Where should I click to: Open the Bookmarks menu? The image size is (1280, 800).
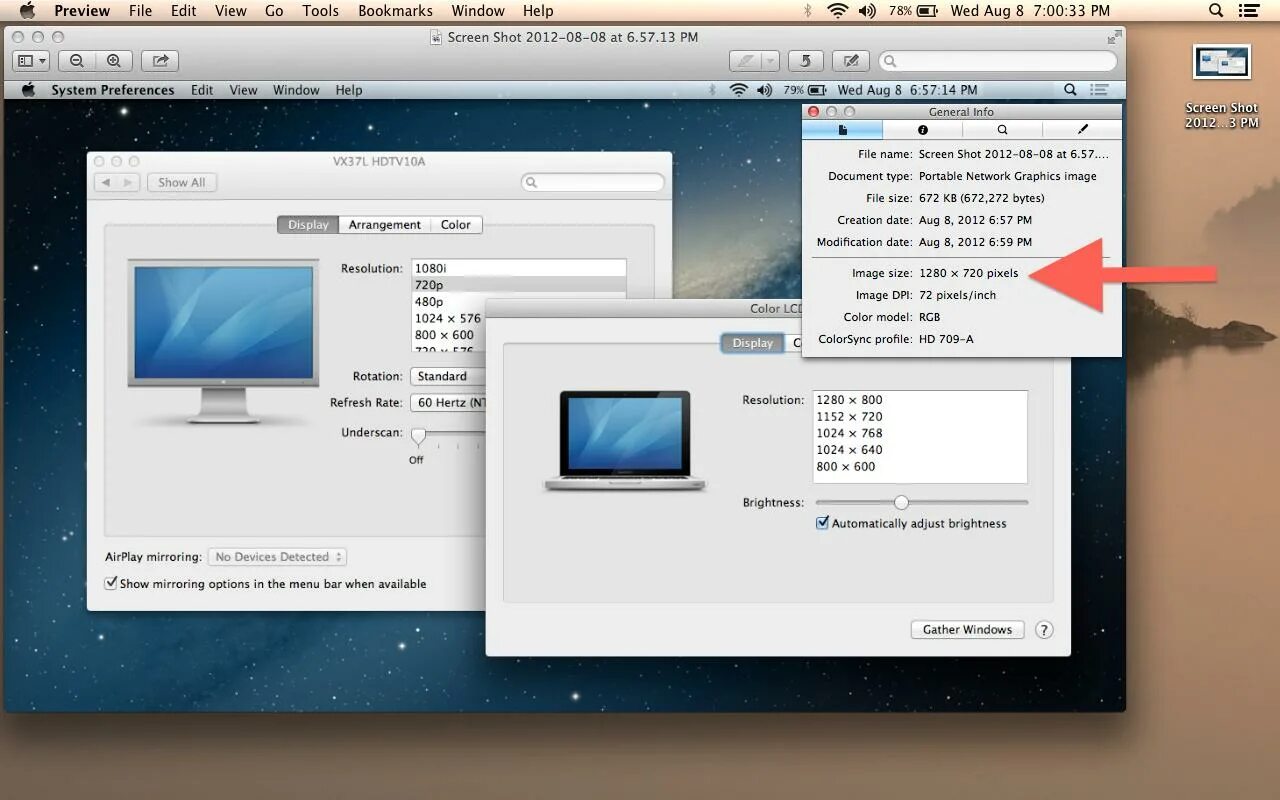[x=396, y=11]
